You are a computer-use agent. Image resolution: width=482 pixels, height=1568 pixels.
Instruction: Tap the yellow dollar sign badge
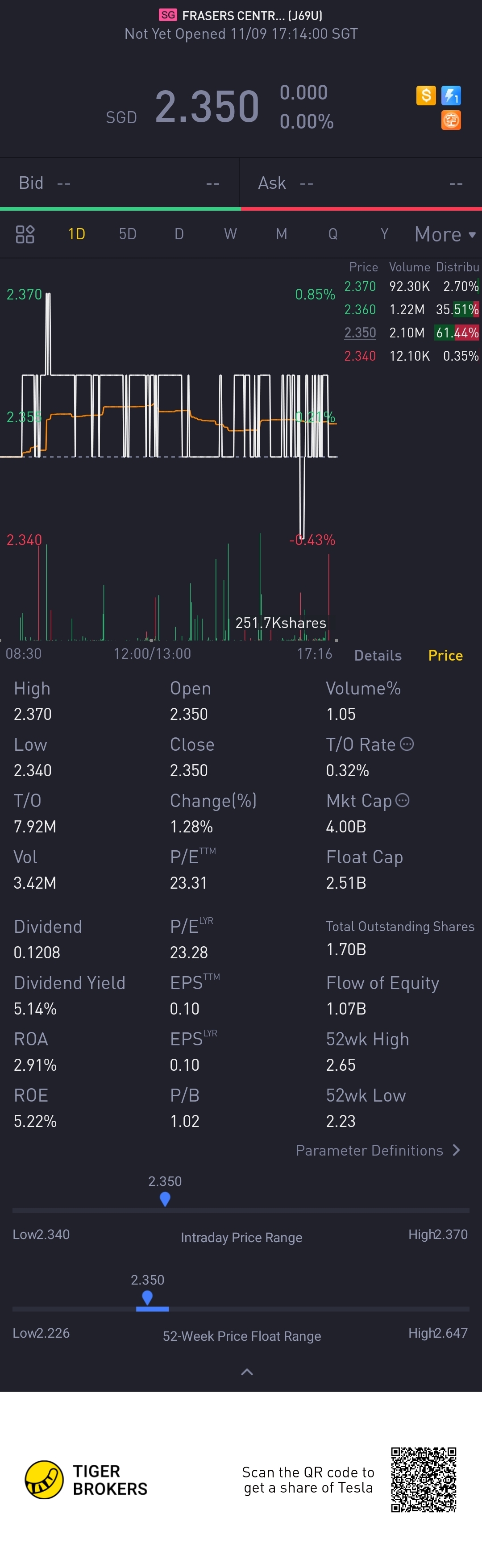tap(426, 96)
